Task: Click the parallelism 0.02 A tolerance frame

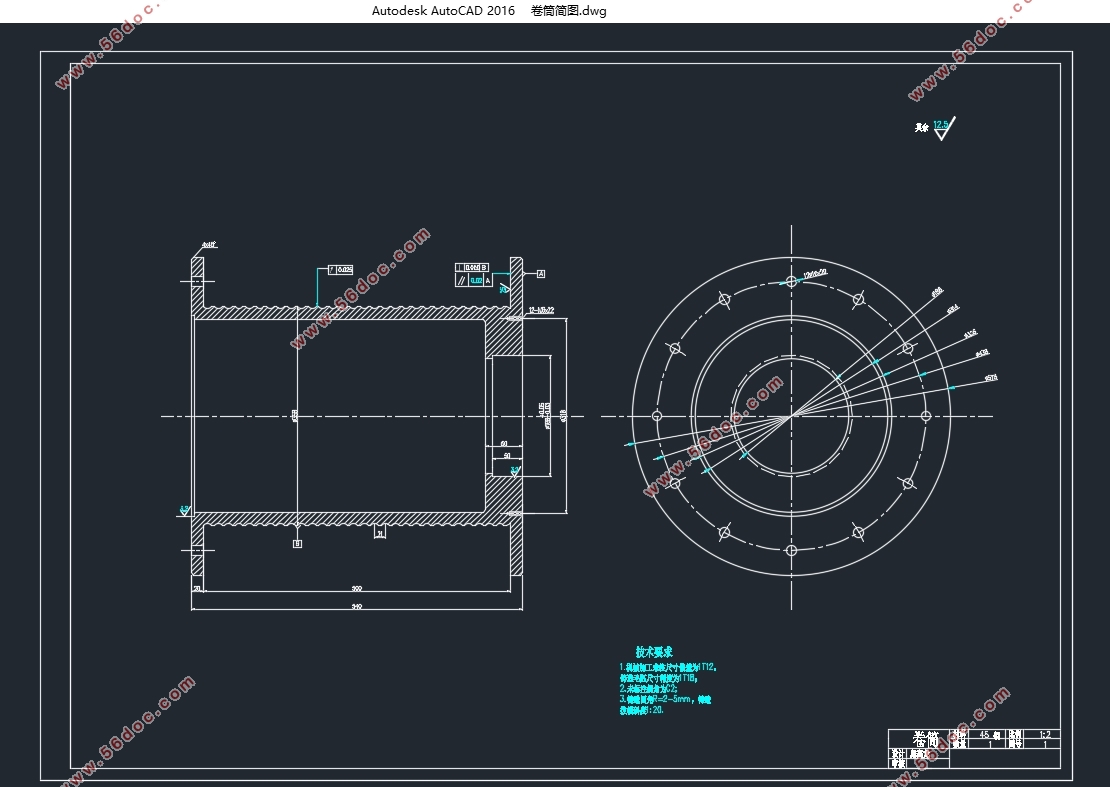Action: pos(474,281)
